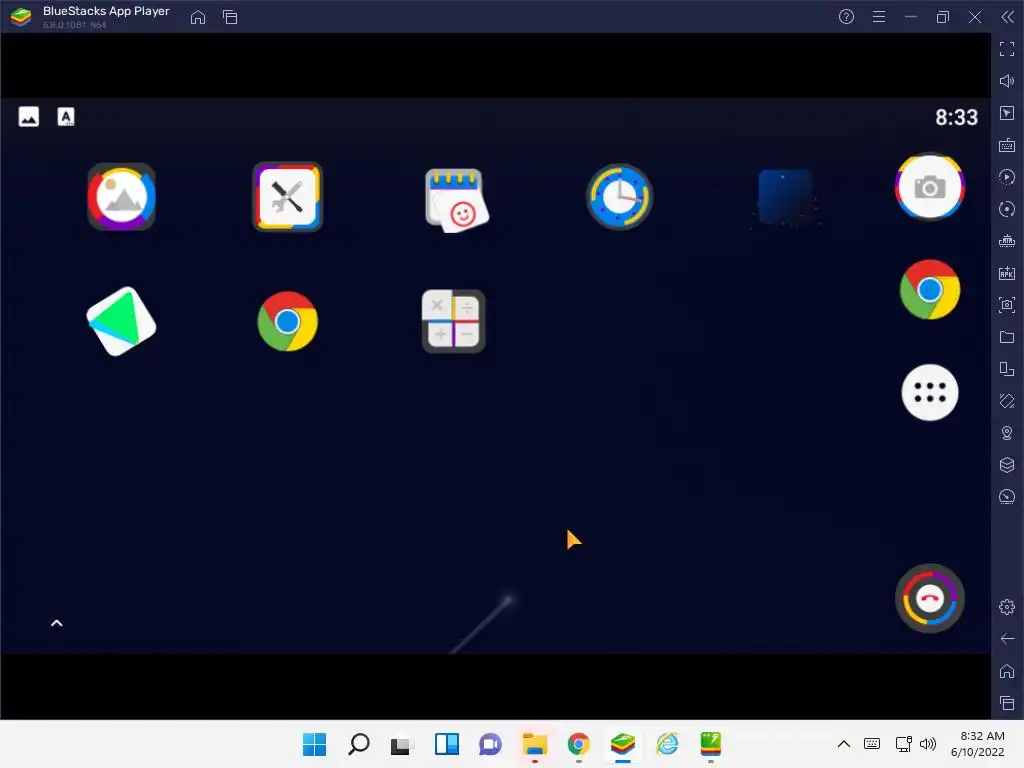Open BlueStacks help question mark

[x=846, y=17]
